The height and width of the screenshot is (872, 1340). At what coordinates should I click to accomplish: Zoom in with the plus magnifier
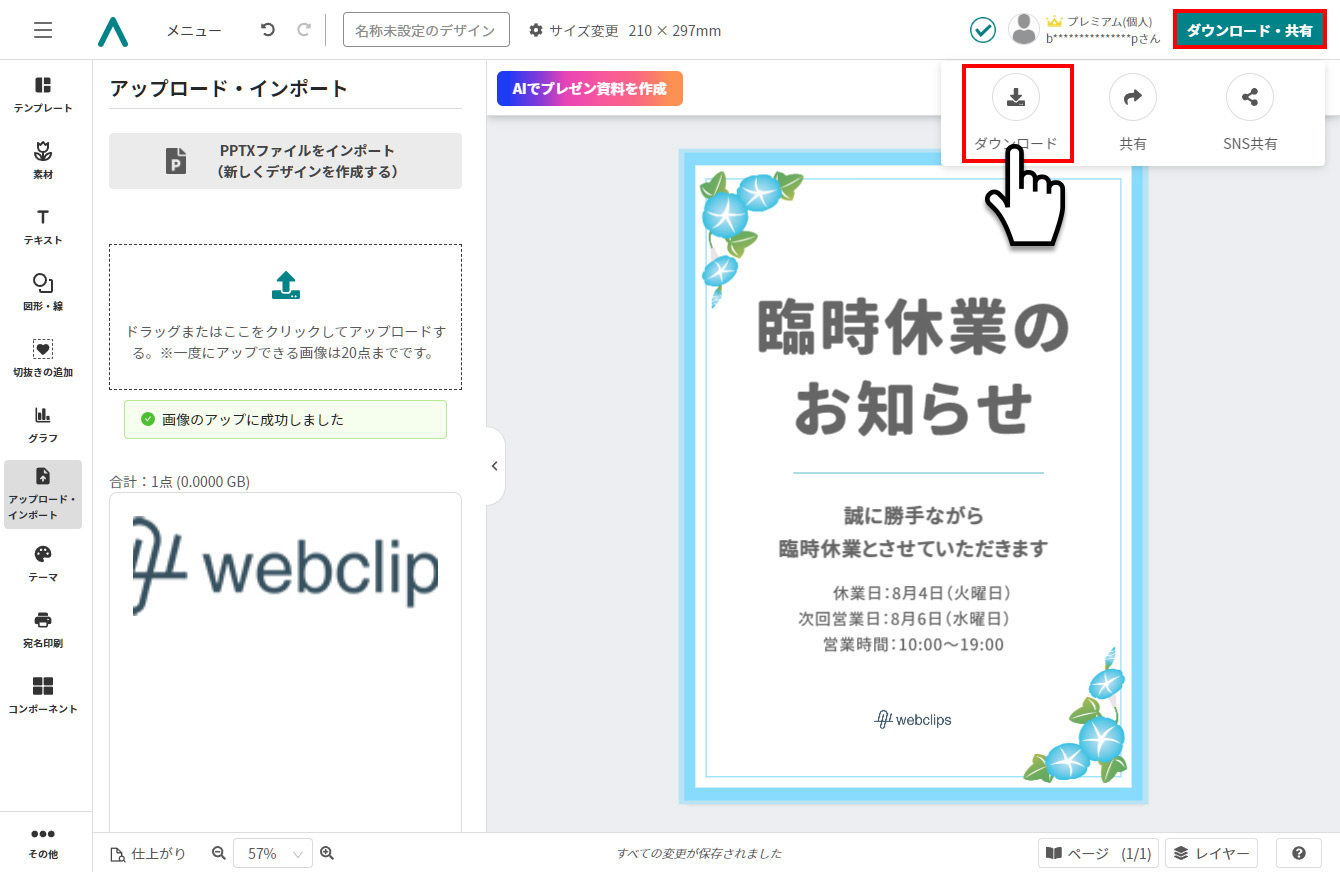[327, 853]
